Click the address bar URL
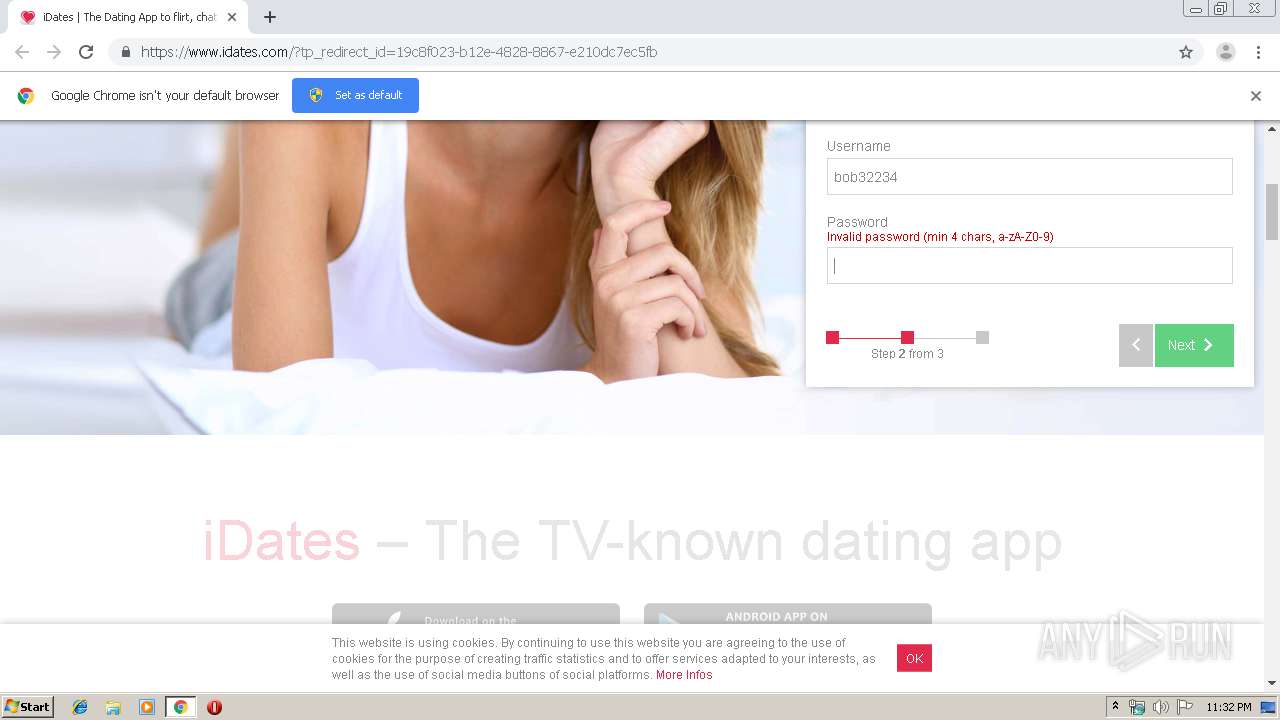The width and height of the screenshot is (1280, 720). click(399, 52)
